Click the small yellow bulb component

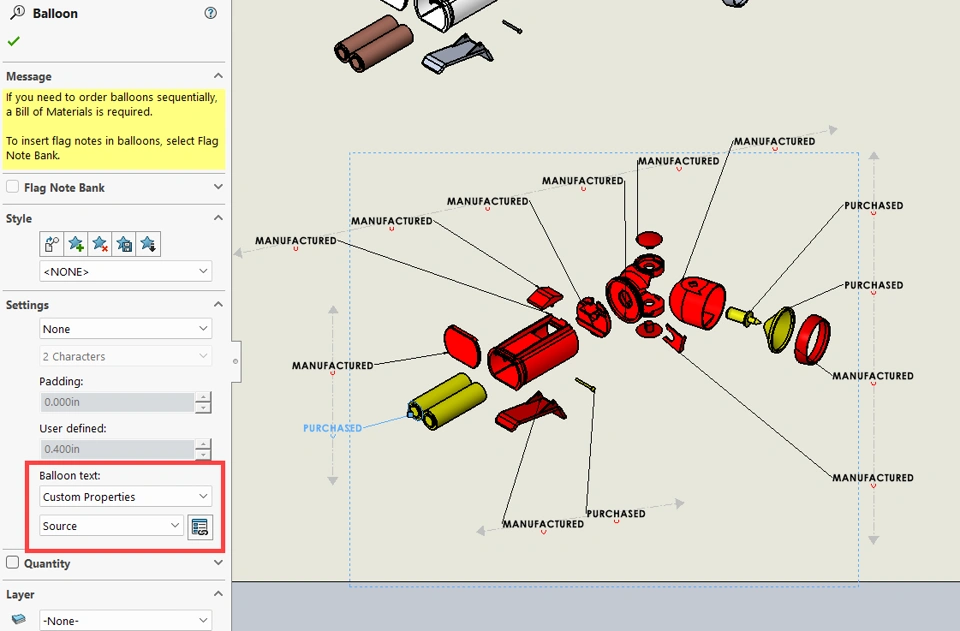pyautogui.click(x=743, y=316)
